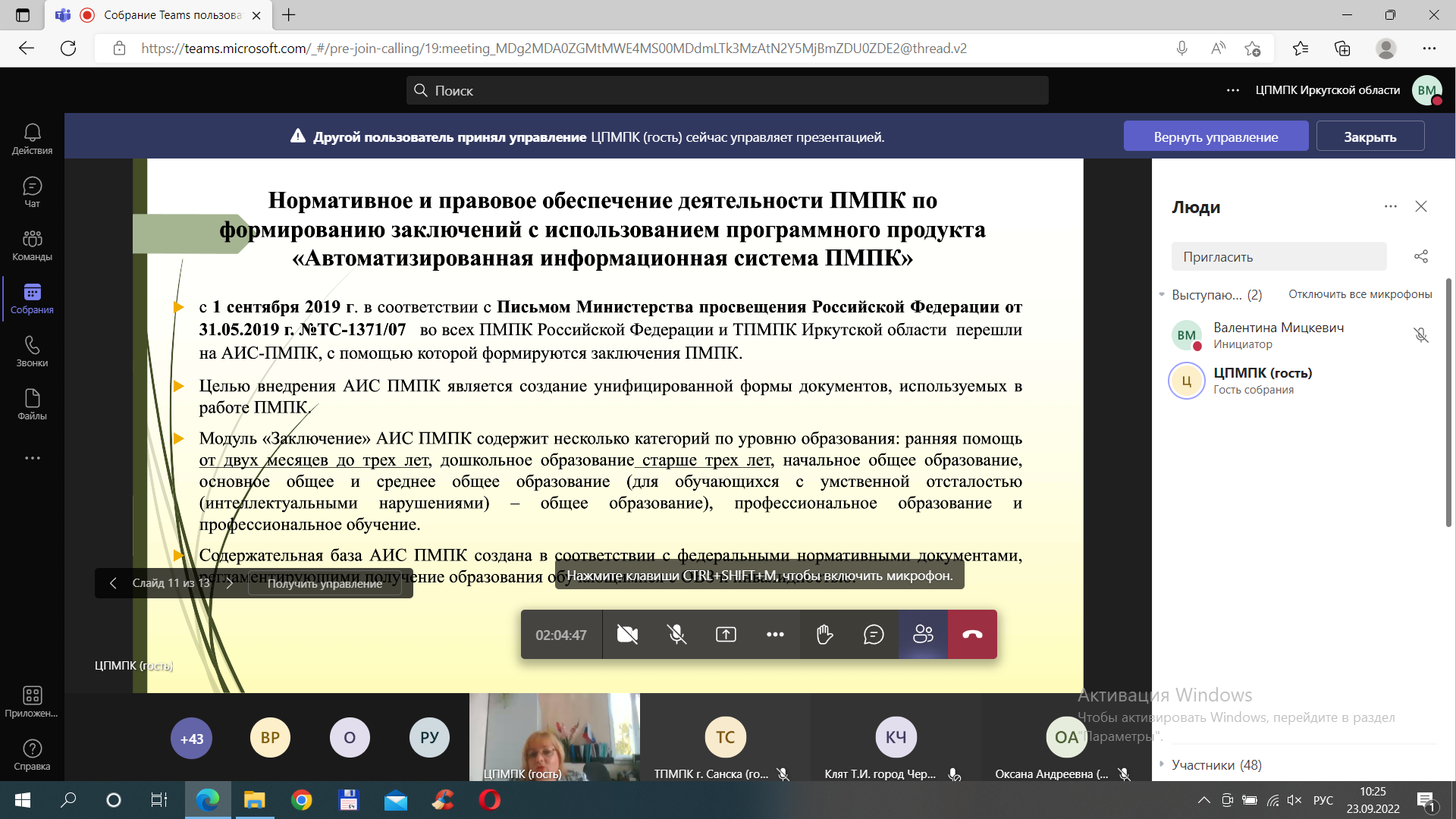The image size is (1456, 819).
Task: Open the Favorites list
Action: [1301, 49]
